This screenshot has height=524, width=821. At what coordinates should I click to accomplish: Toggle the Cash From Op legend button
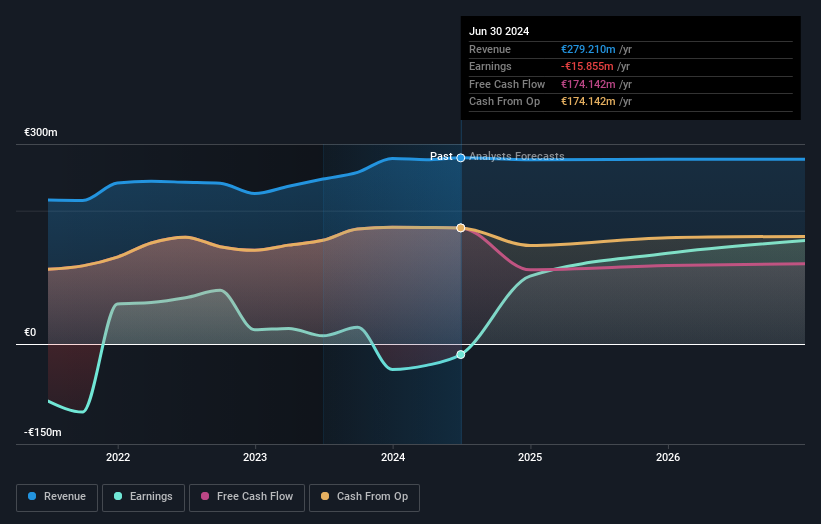coord(364,497)
